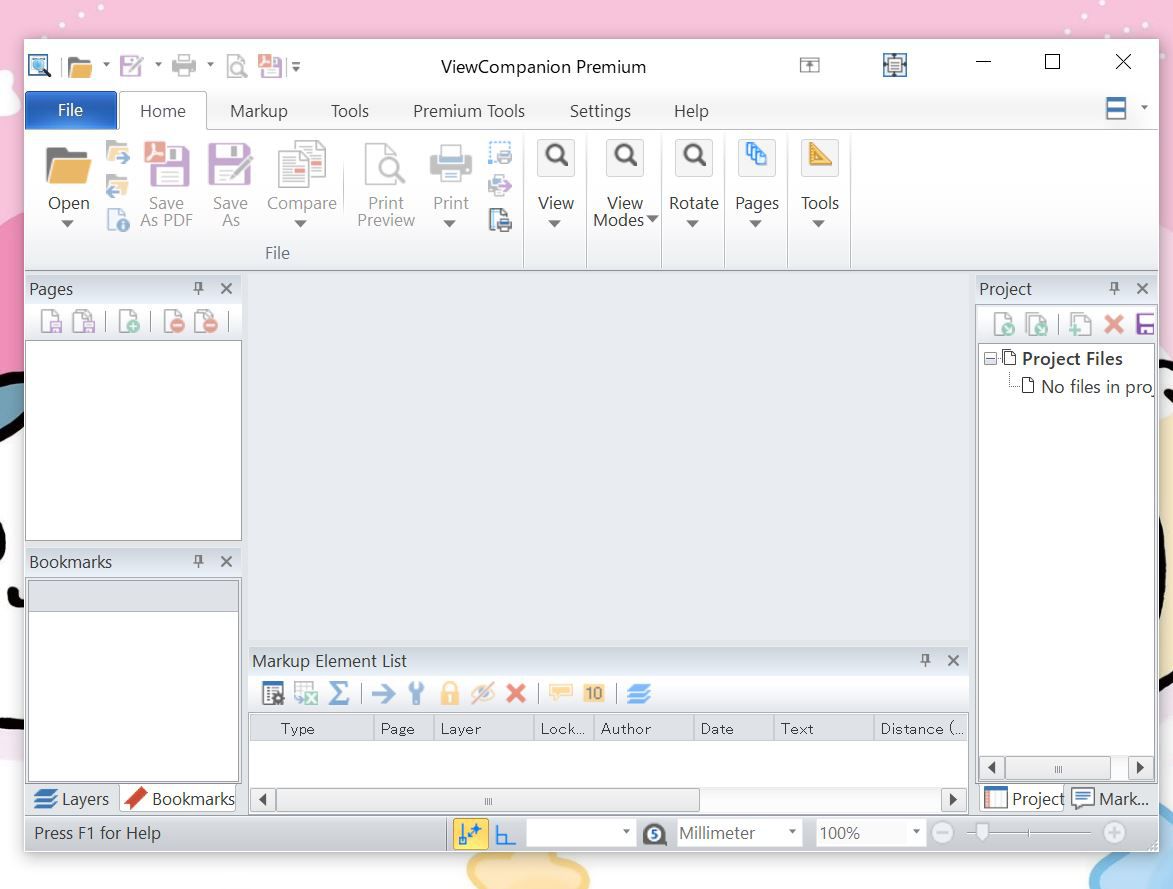Open the File tab
The image size is (1173, 889).
click(70, 110)
